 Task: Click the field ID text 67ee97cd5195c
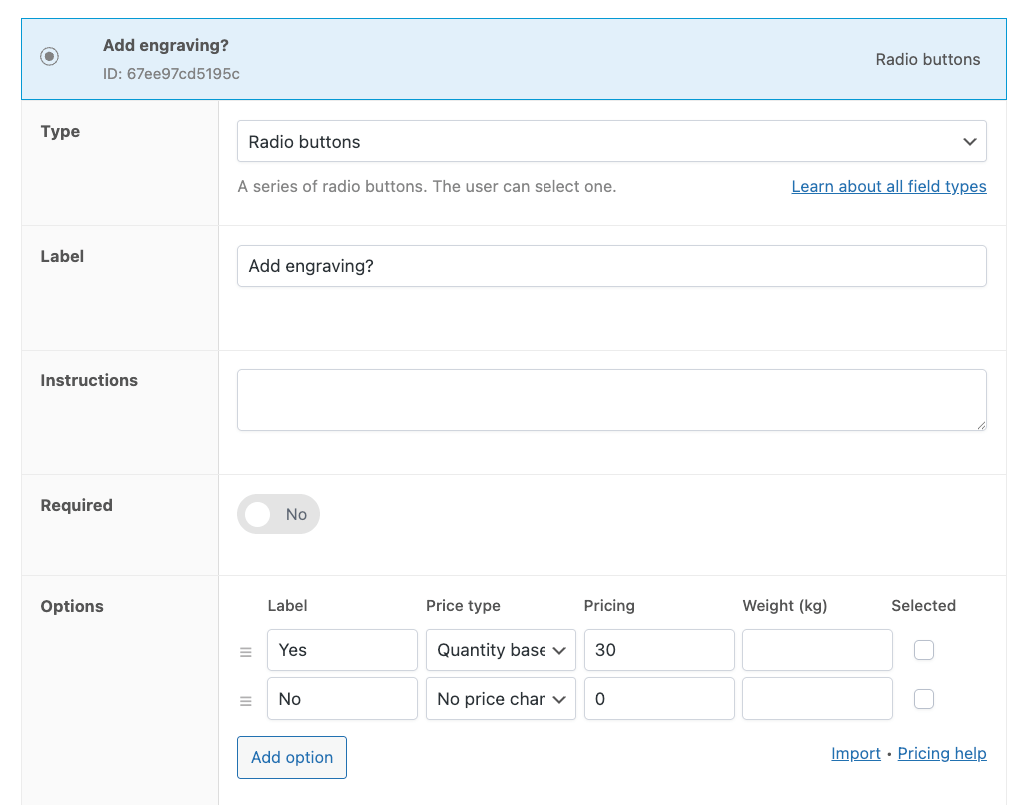(x=183, y=74)
